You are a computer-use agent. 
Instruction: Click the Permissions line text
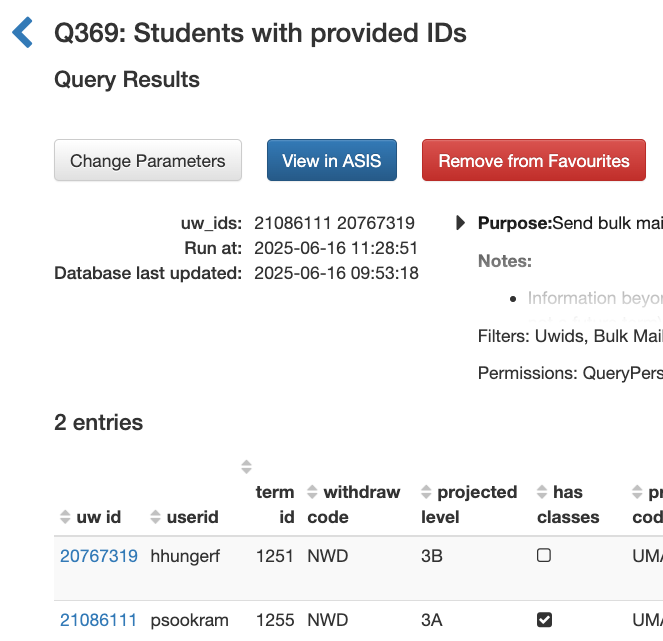point(569,373)
